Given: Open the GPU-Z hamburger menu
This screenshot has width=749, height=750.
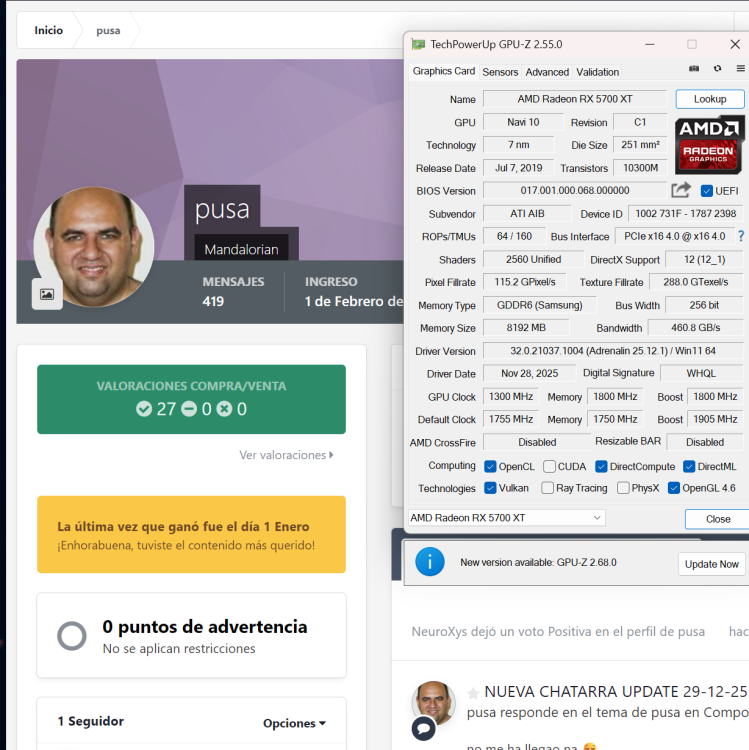Looking at the screenshot, I should point(740,68).
